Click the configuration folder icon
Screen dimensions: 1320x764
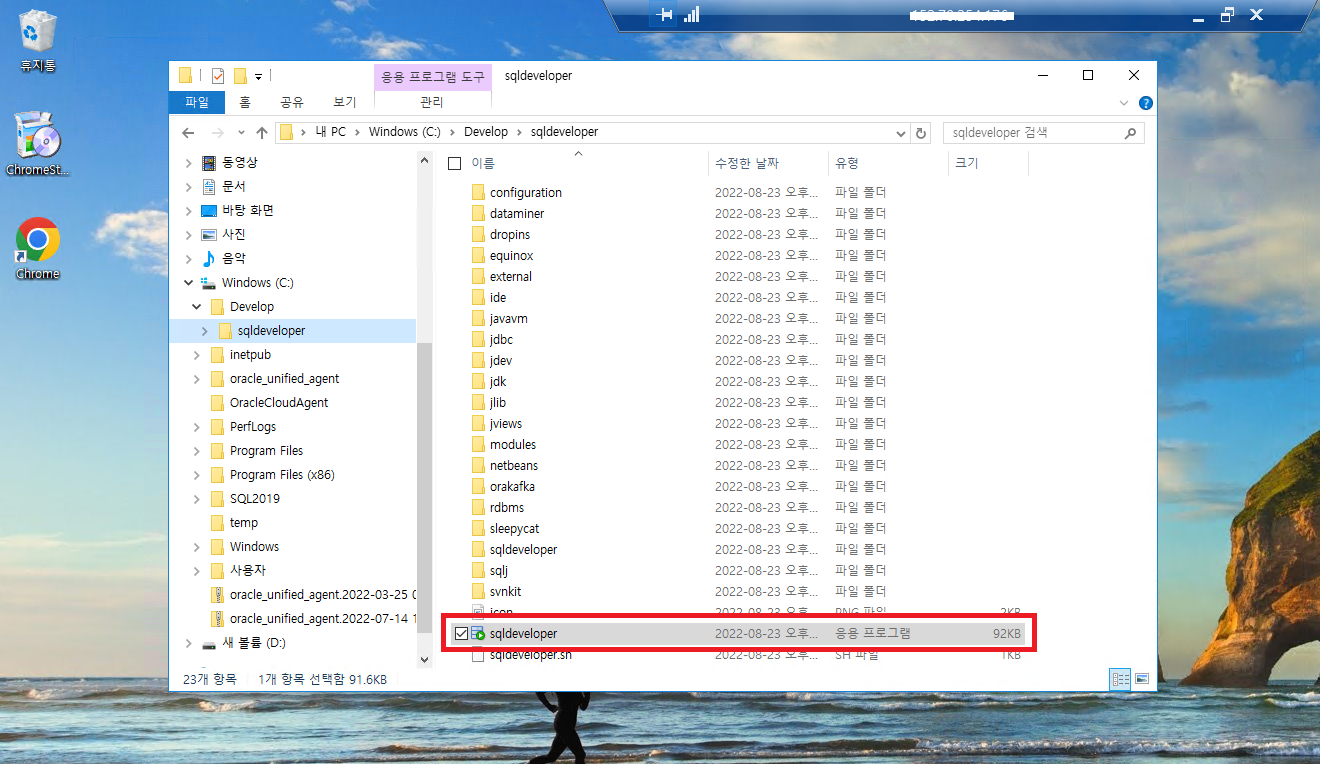(x=478, y=192)
